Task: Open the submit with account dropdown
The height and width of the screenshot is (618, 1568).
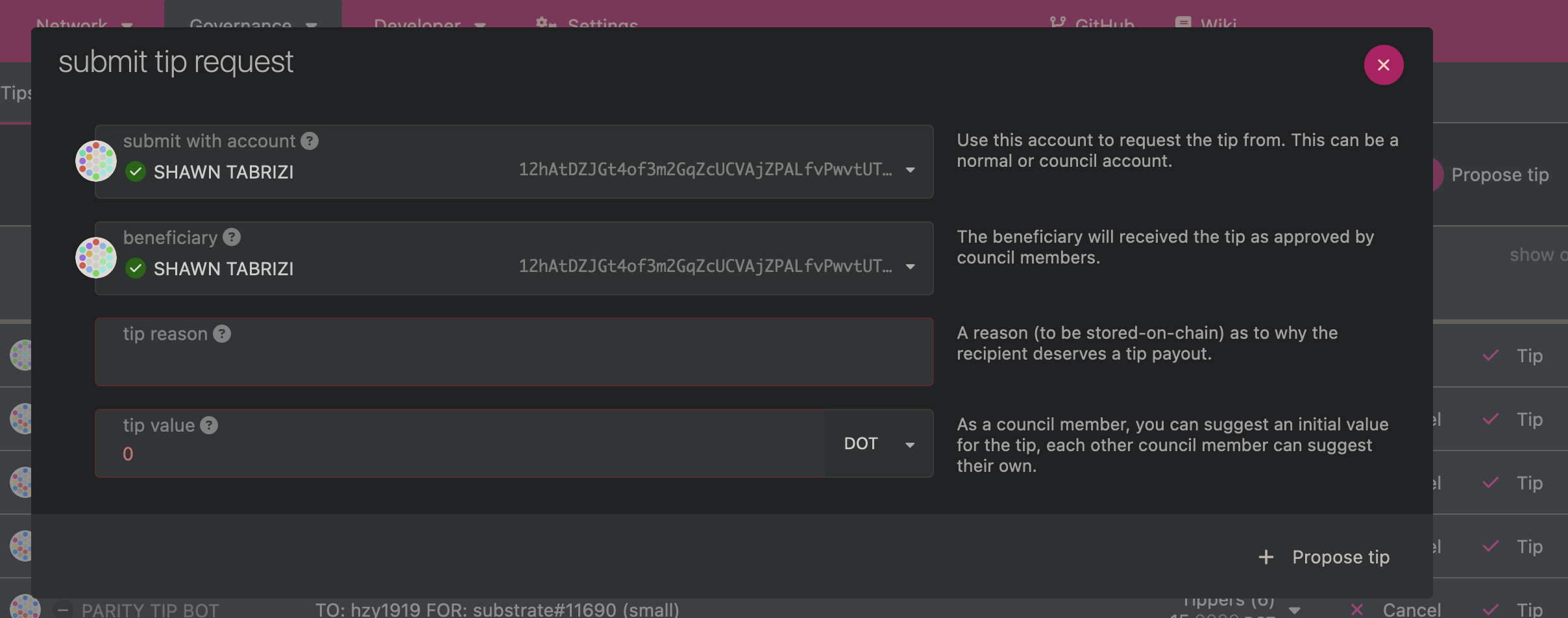Action: click(910, 170)
